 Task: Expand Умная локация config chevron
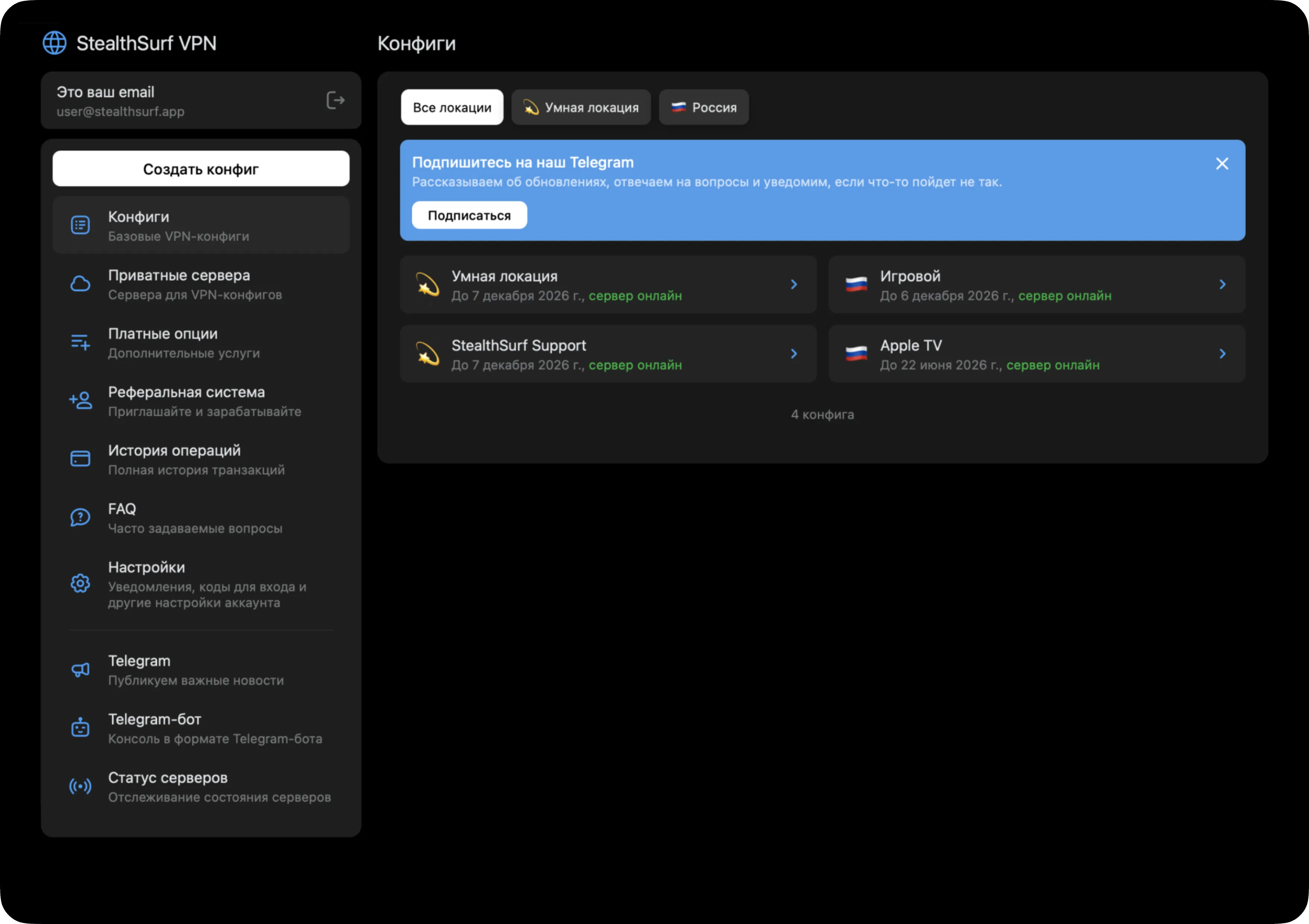[794, 285]
